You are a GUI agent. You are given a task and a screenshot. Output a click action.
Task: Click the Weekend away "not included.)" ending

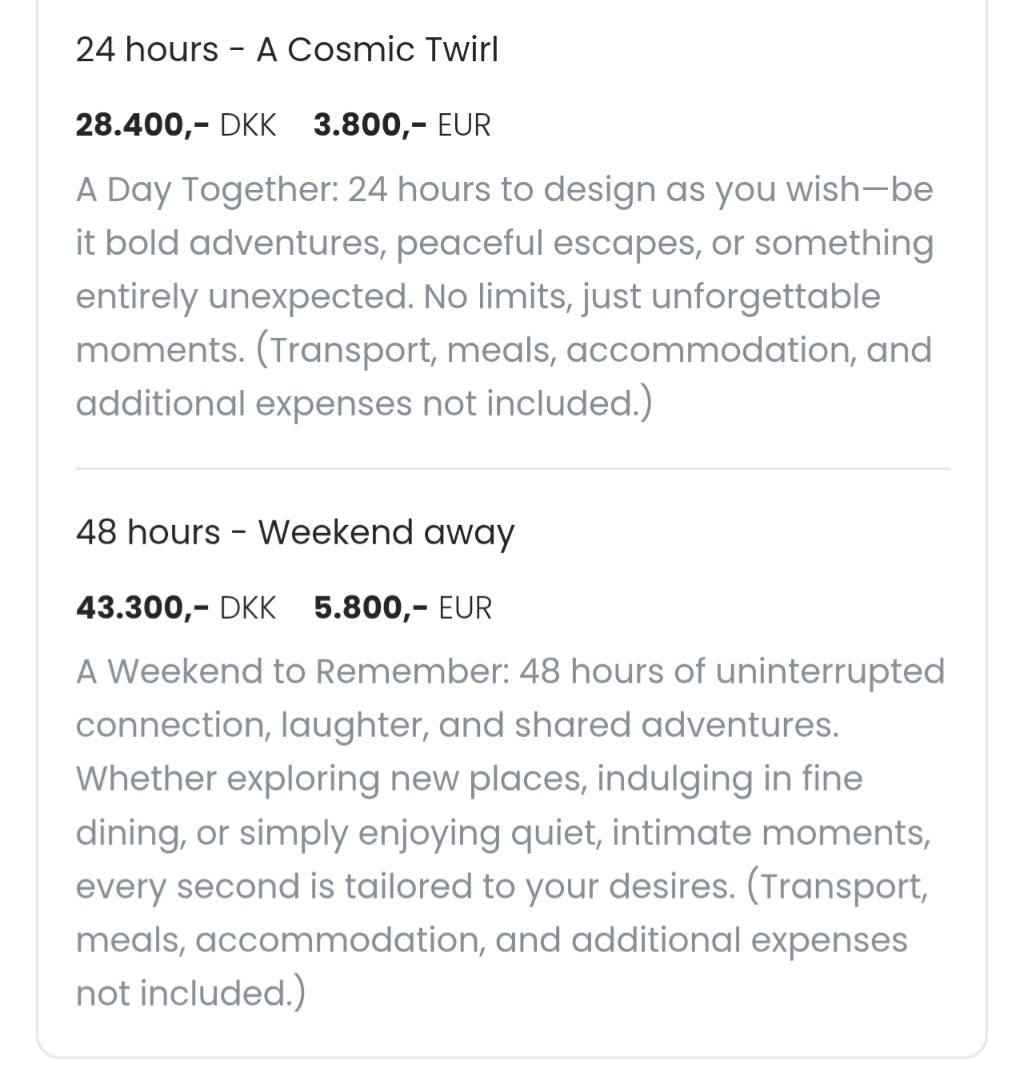coord(190,994)
